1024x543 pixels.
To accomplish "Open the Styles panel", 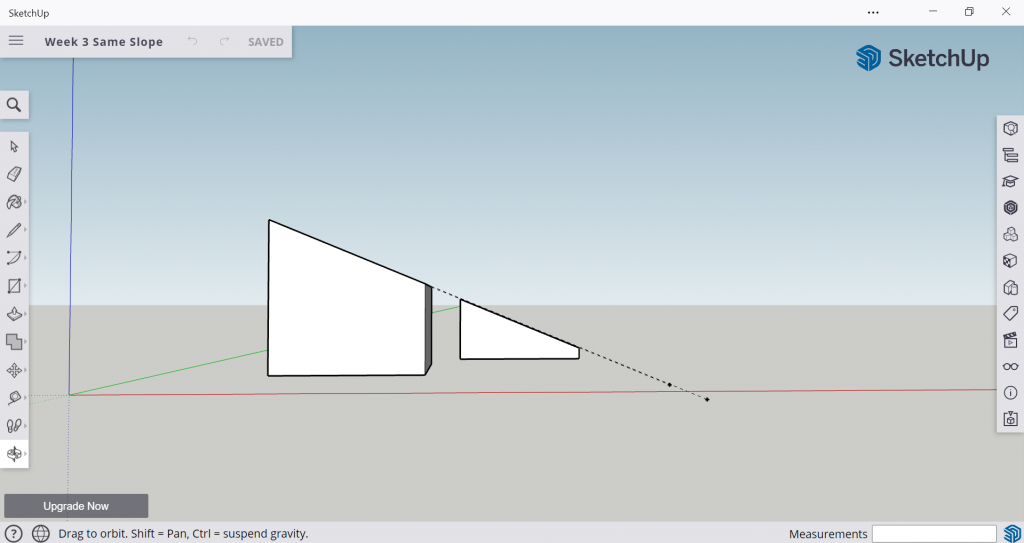I will [1010, 287].
